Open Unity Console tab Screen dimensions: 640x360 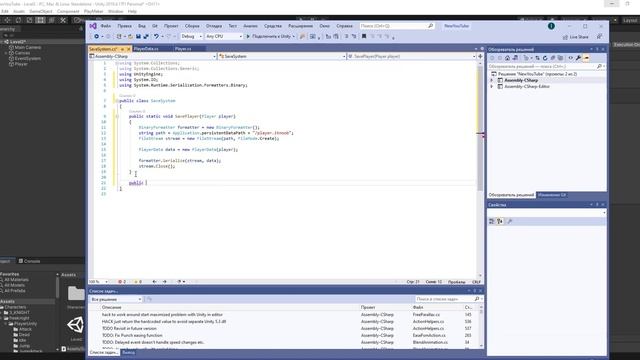point(29,261)
